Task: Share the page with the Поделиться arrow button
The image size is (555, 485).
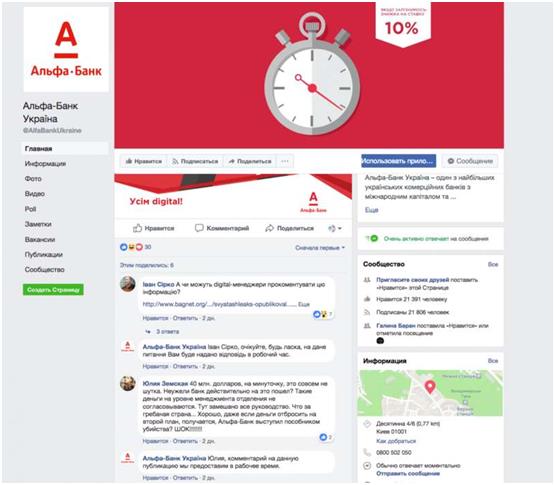Action: [250, 161]
